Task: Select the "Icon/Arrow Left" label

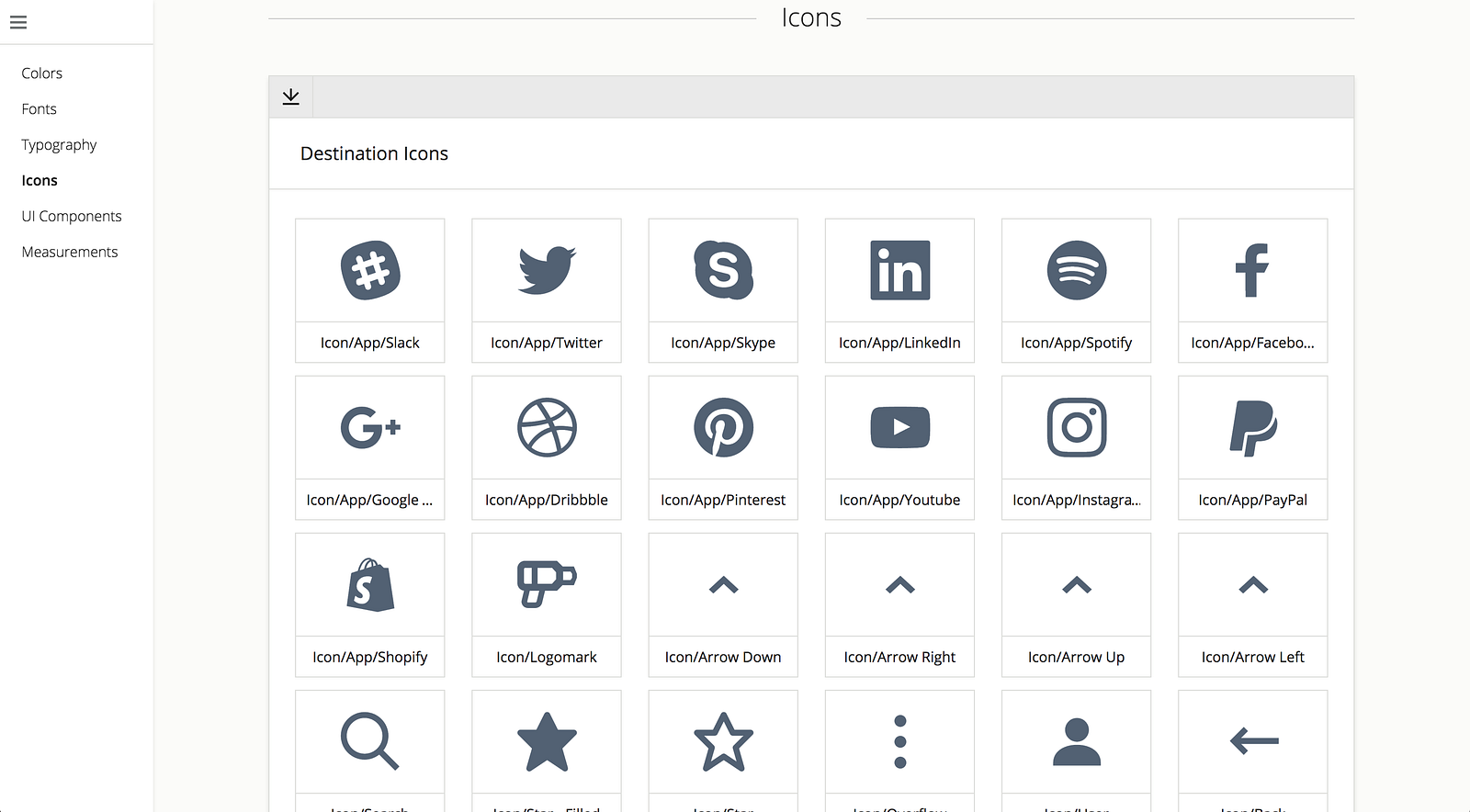Action: (x=1253, y=657)
